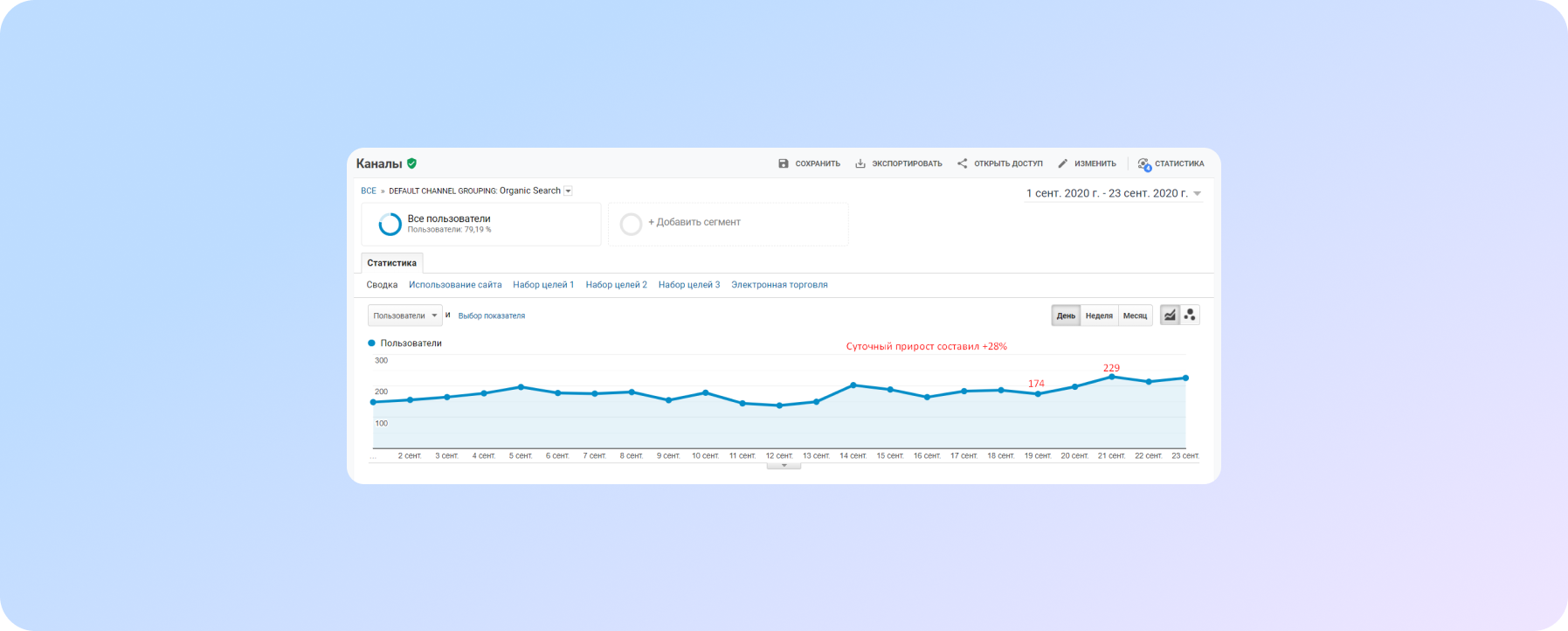Open Использование сайта subtab
This screenshot has width=1568, height=631.
[x=455, y=285]
